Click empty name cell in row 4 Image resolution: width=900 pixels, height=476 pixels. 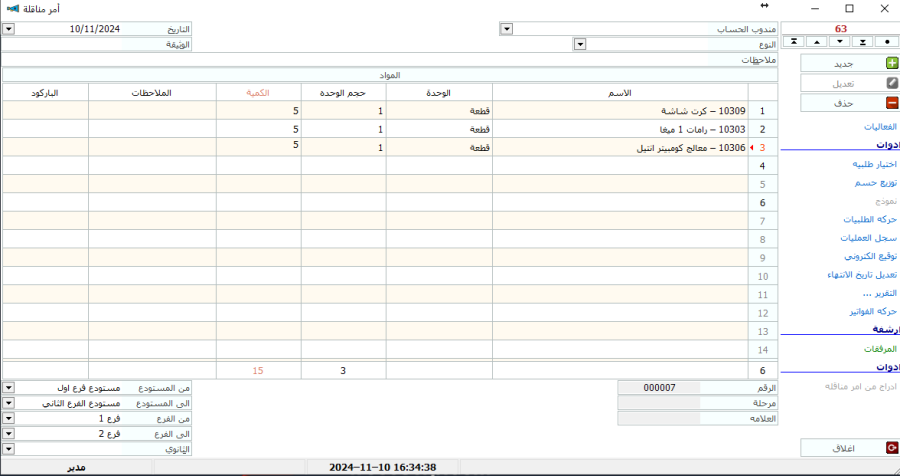(620, 166)
